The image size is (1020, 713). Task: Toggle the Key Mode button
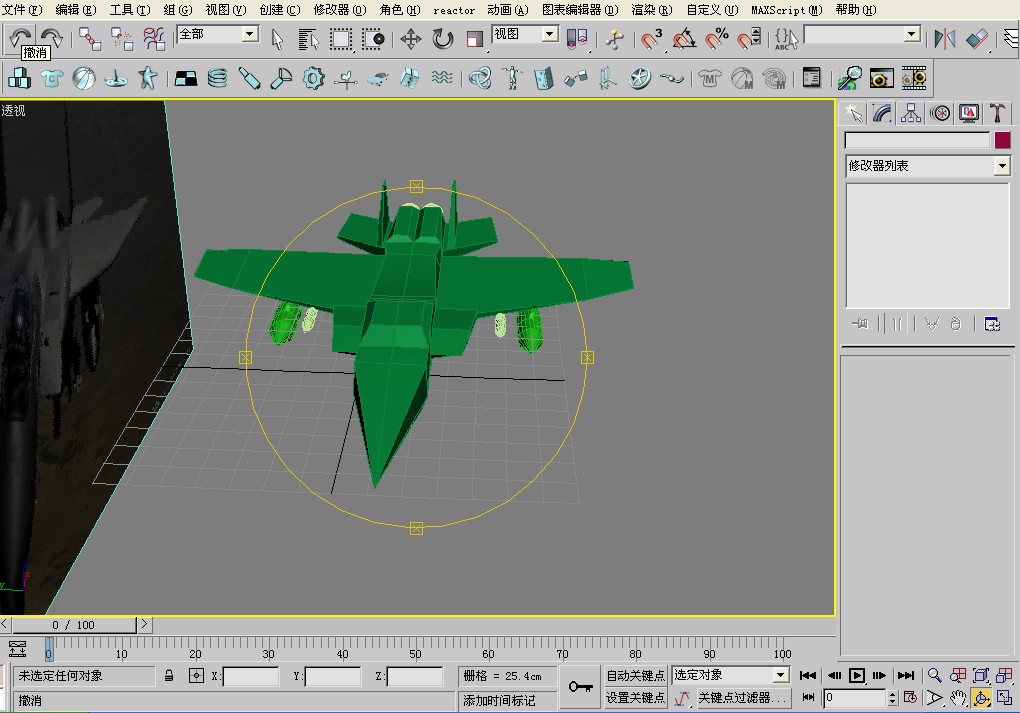[809, 697]
